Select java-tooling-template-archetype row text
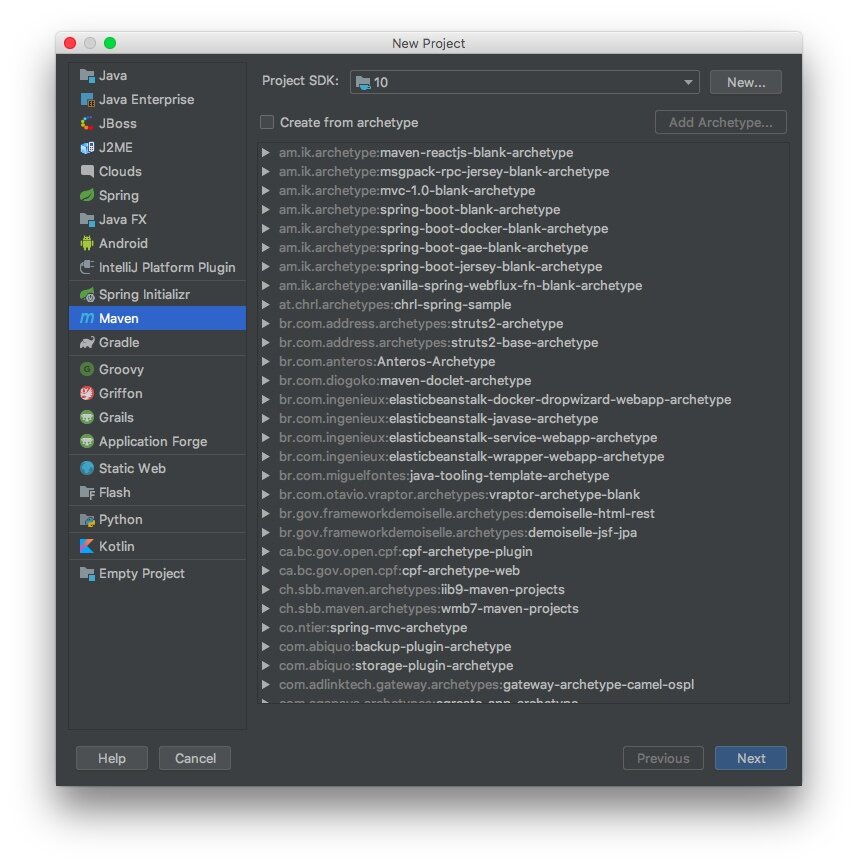The width and height of the screenshot is (858, 866). point(444,476)
